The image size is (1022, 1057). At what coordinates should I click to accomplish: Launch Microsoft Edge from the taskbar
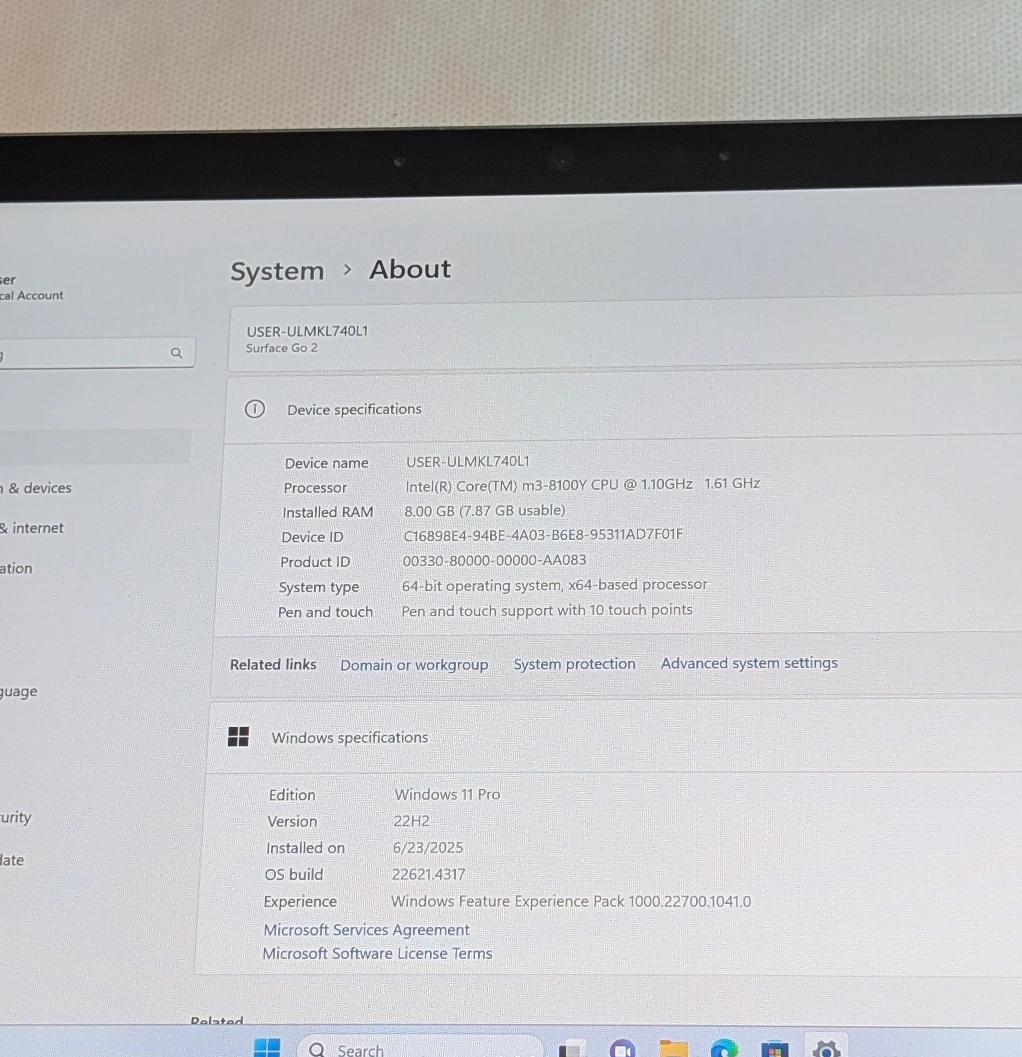tap(723, 1049)
